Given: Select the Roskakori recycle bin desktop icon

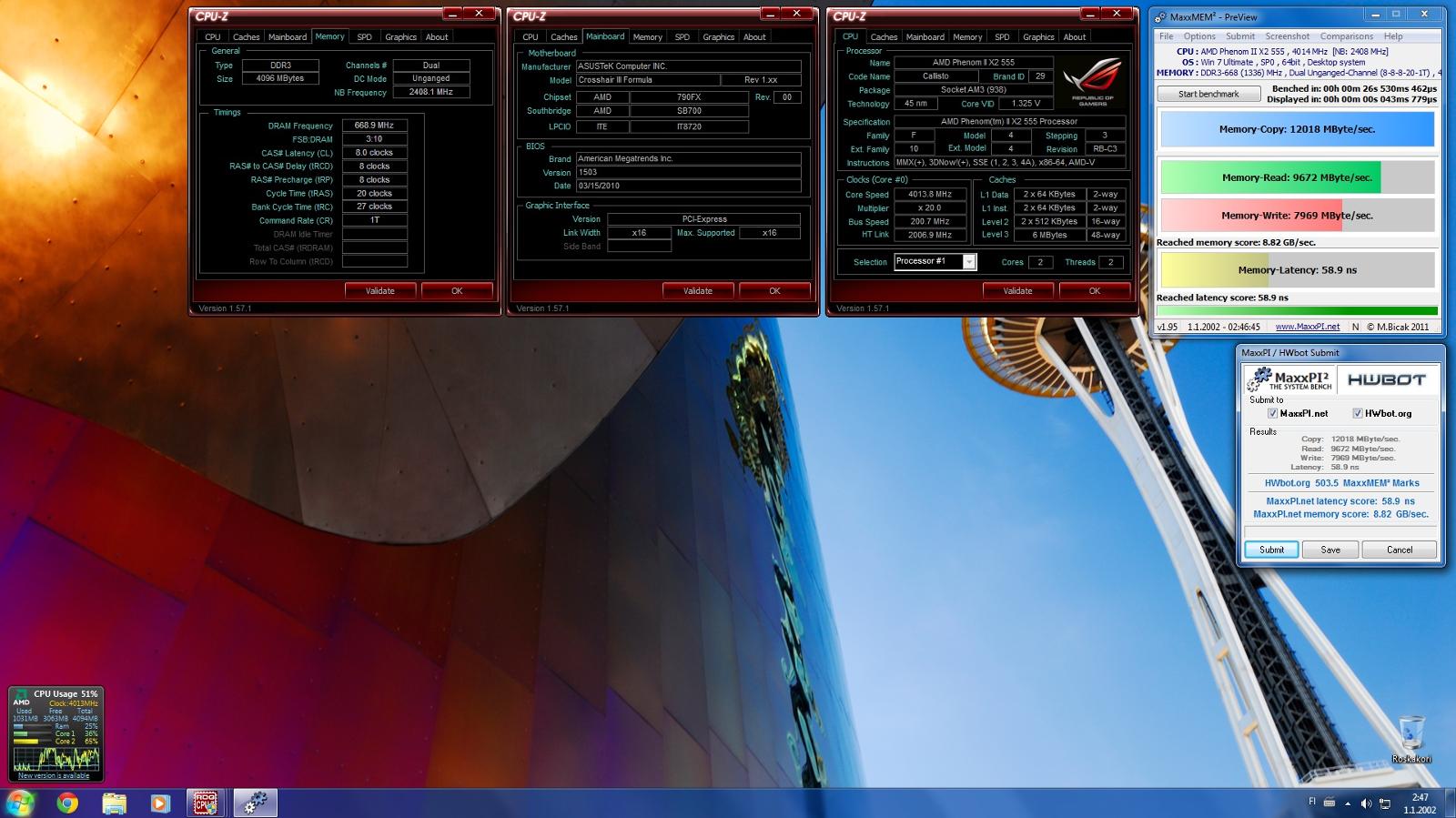Looking at the screenshot, I should tap(1411, 739).
